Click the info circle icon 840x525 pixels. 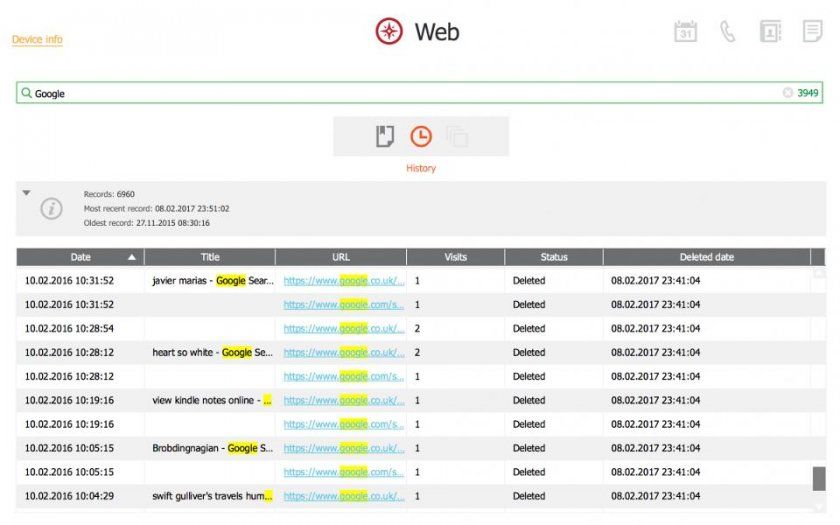coord(51,208)
